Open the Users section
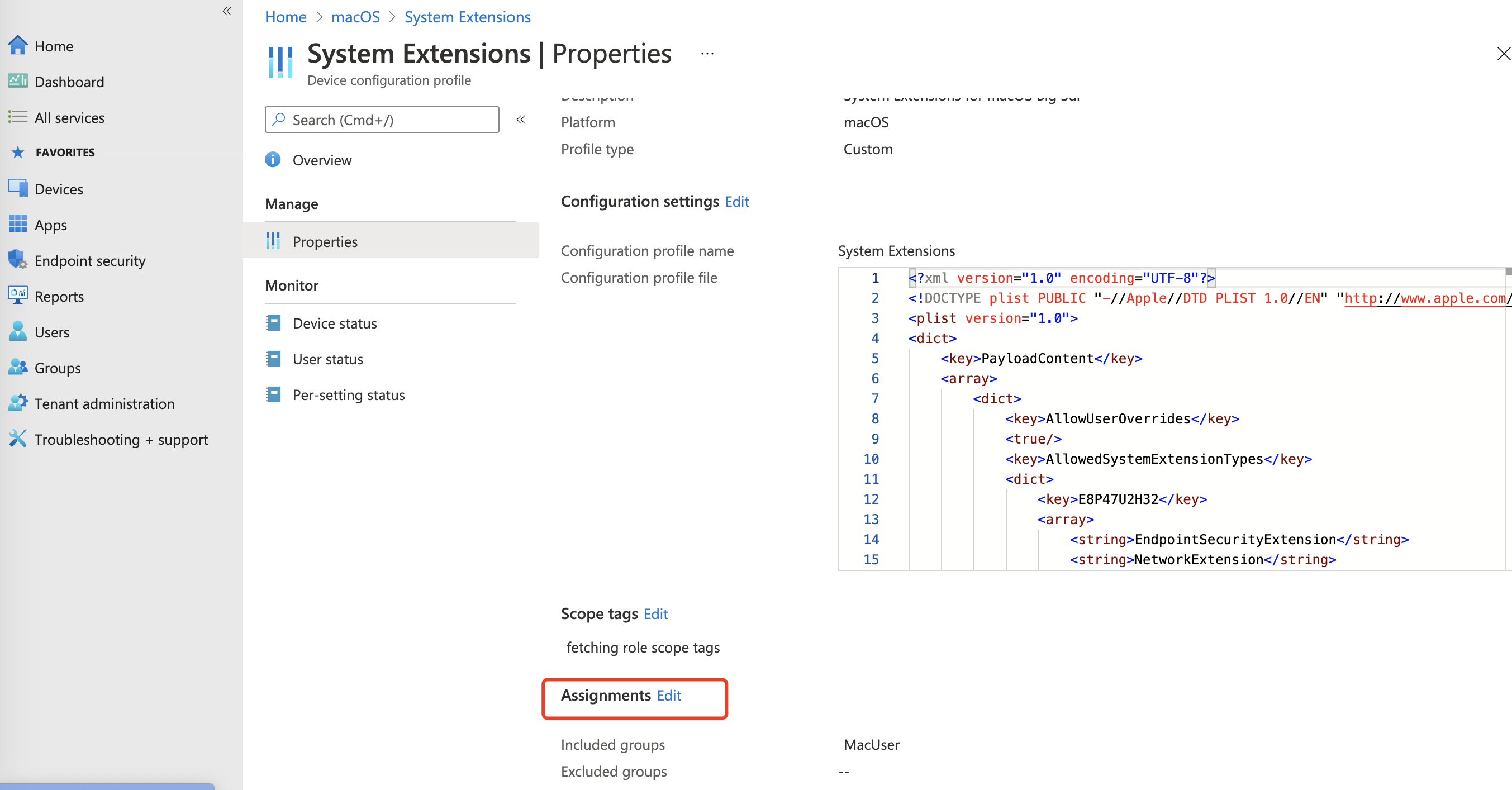1512x790 pixels. pos(51,332)
